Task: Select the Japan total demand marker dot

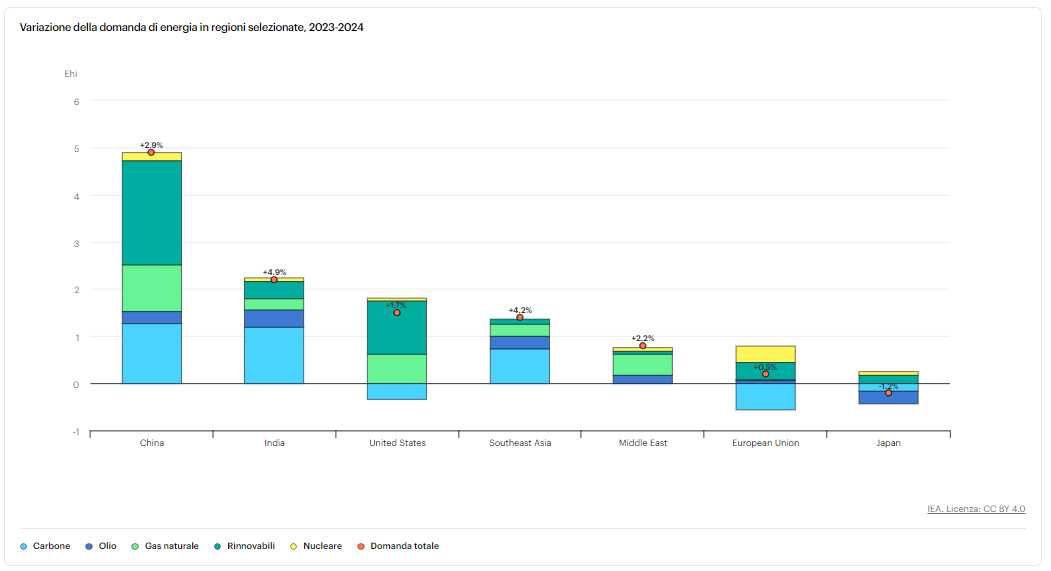Action: 888,393
